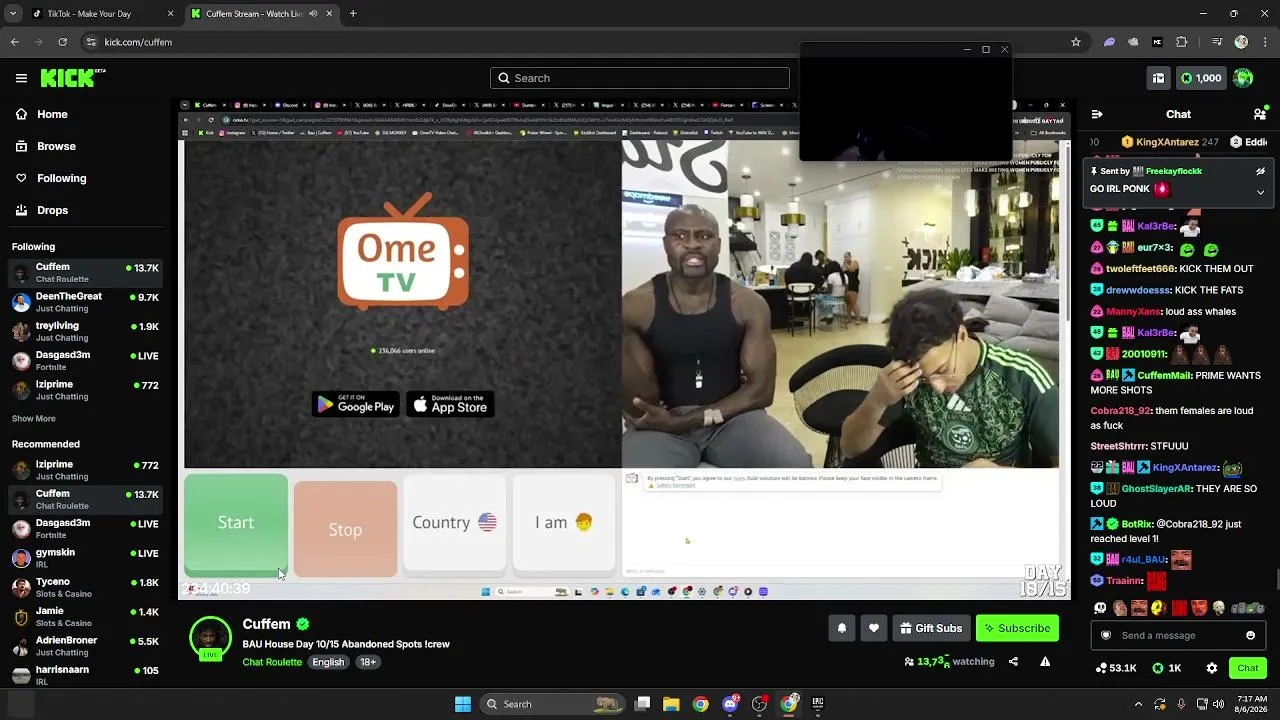Viewport: 1280px width, 720px height.
Task: Expand Following list with Show More
Action: tap(34, 418)
